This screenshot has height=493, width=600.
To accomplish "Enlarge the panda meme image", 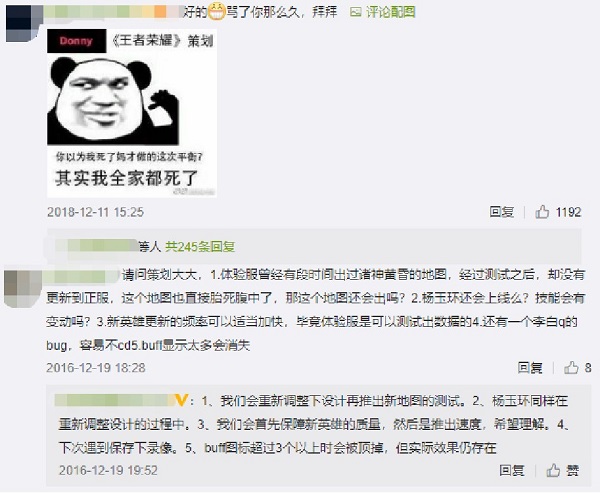I will pyautogui.click(x=132, y=113).
